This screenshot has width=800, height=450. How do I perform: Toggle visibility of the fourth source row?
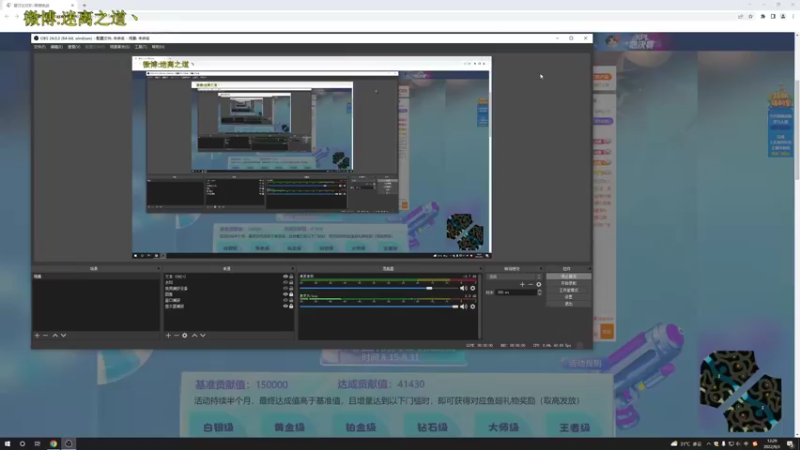(285, 294)
